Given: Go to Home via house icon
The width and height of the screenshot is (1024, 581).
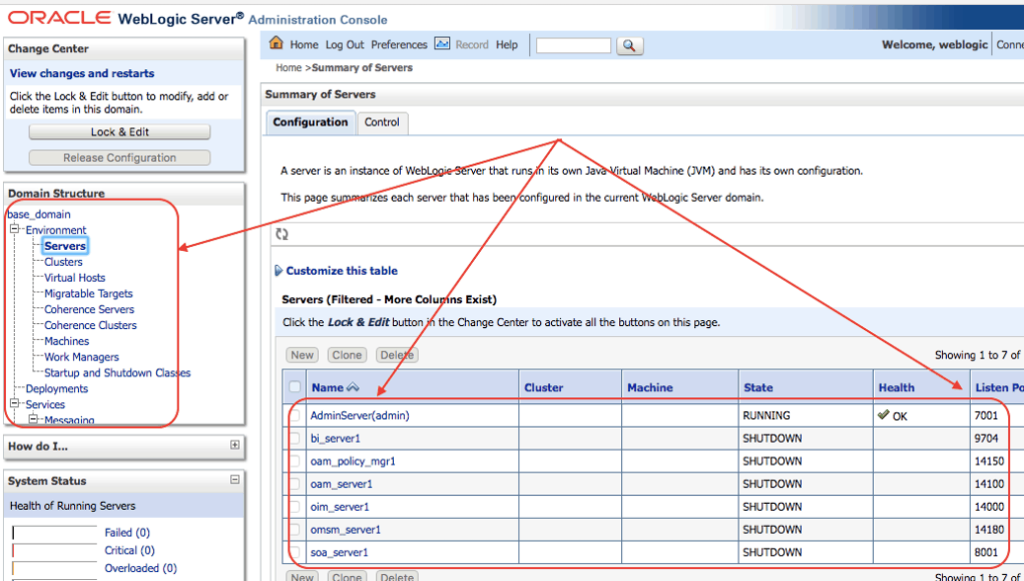Looking at the screenshot, I should pyautogui.click(x=277, y=43).
